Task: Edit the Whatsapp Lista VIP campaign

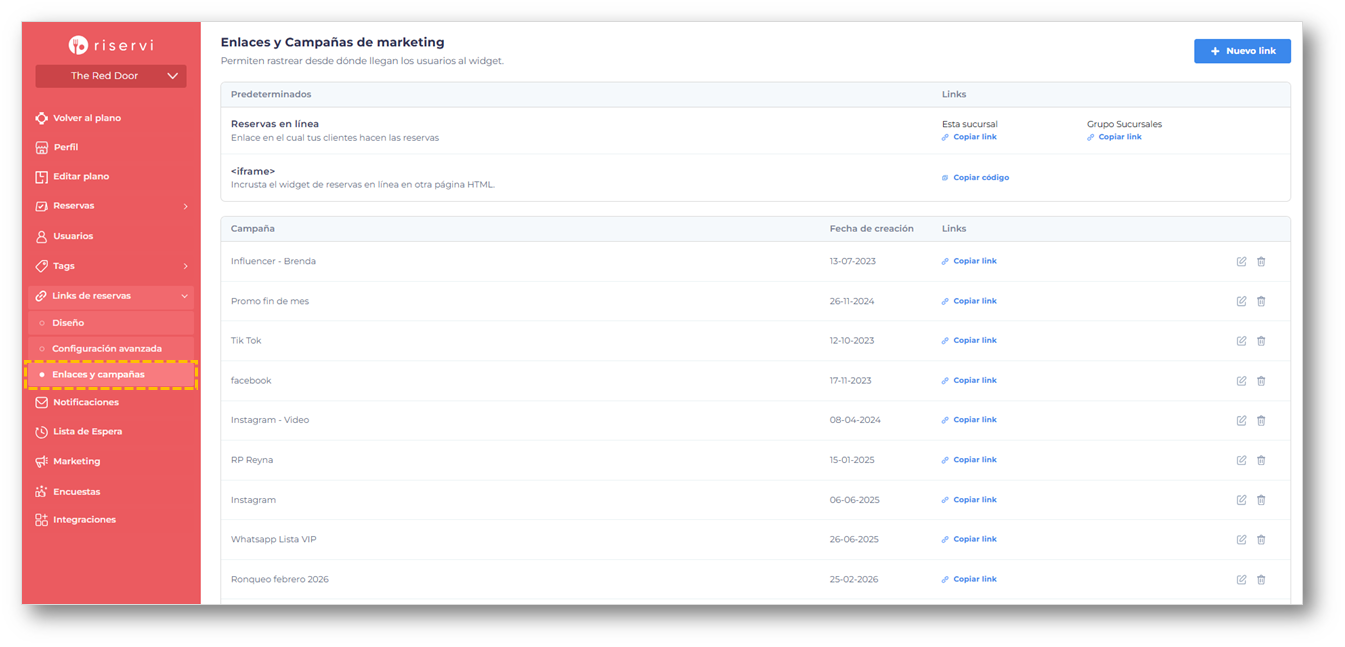Action: pos(1241,540)
